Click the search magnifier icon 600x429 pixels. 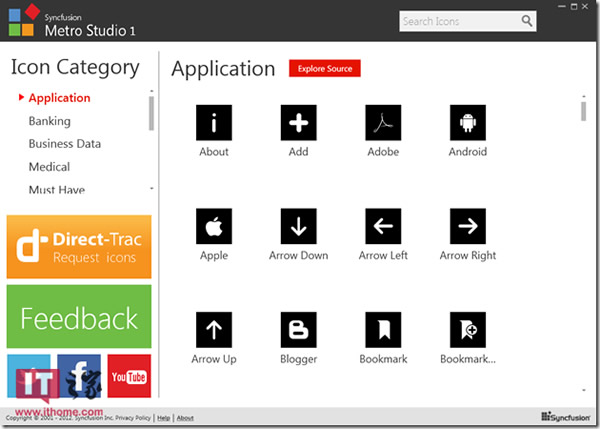pyautogui.click(x=527, y=21)
